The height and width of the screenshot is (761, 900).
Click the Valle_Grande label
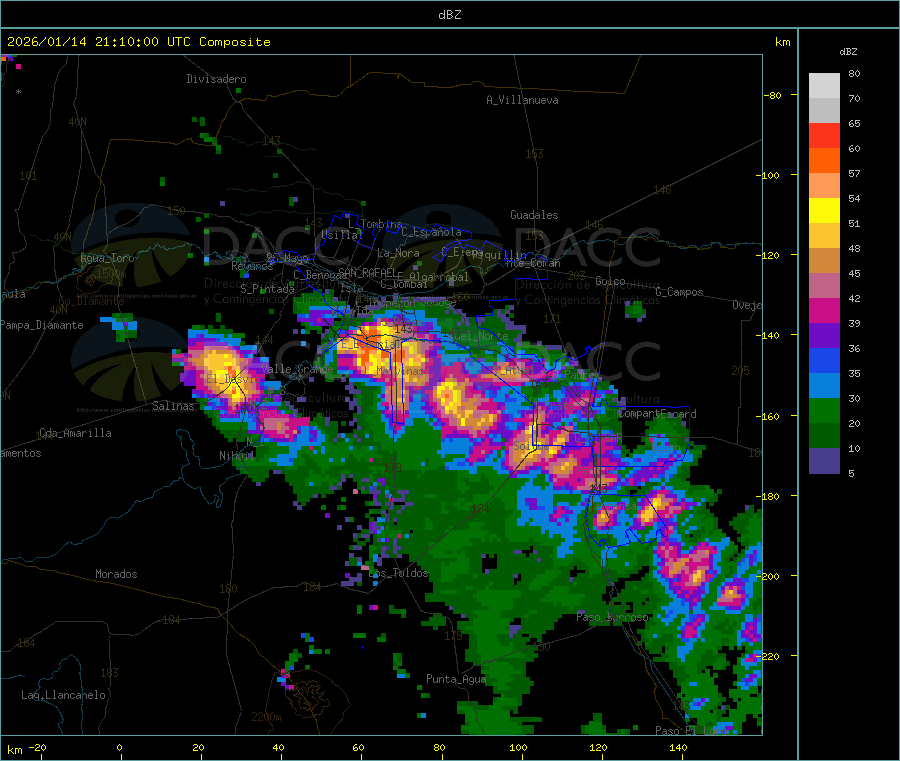click(x=297, y=369)
